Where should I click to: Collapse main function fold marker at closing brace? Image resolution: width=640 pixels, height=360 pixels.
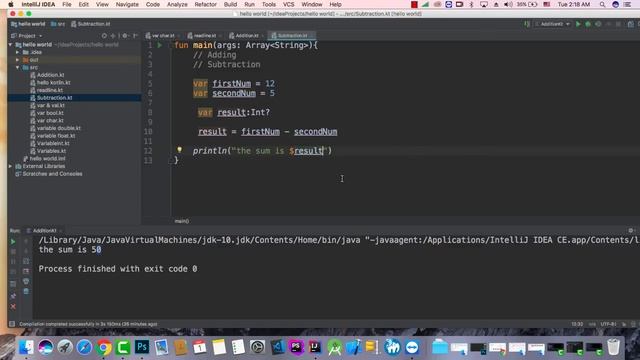coord(172,161)
